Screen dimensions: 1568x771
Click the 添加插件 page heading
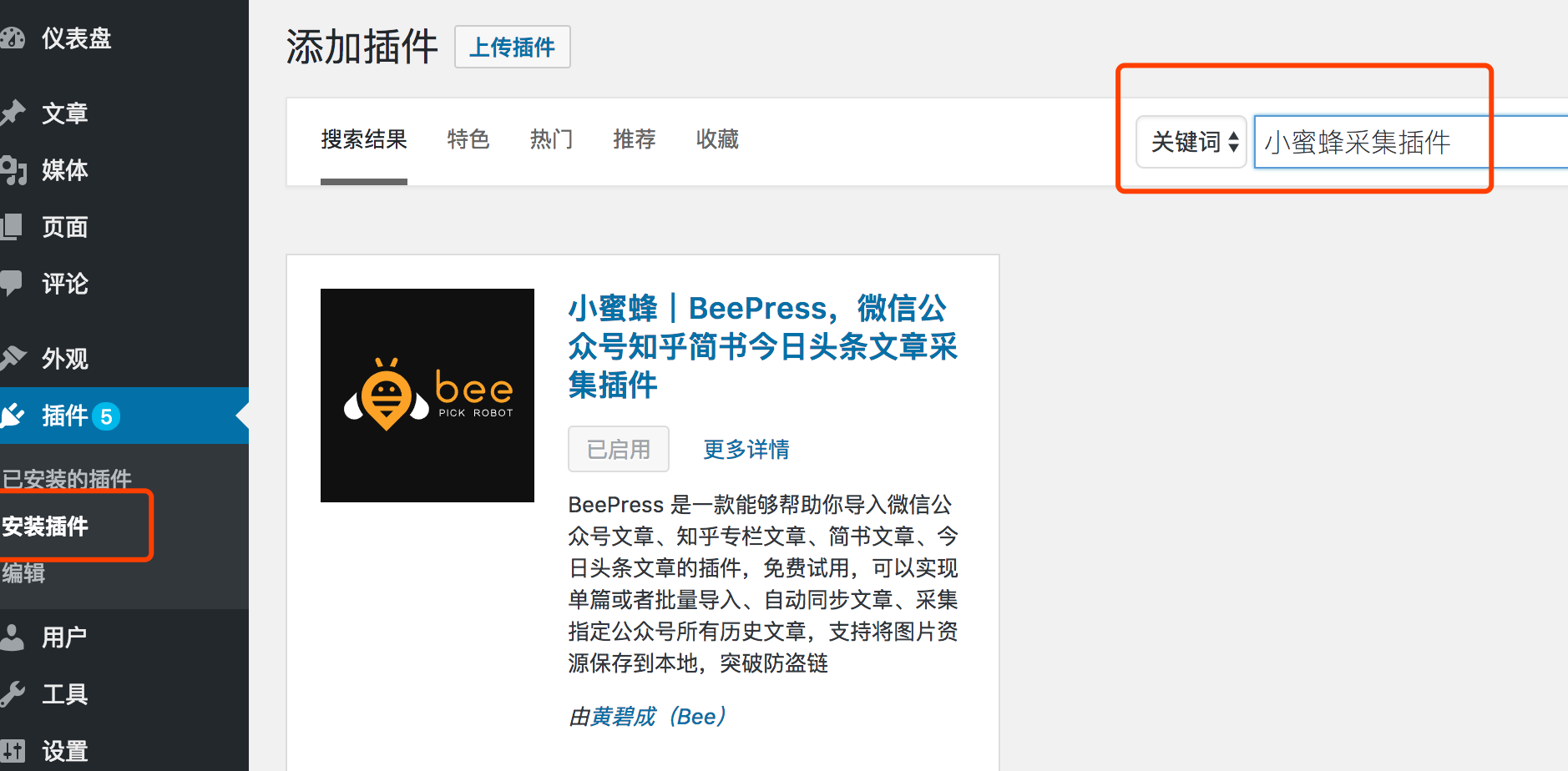pos(362,47)
